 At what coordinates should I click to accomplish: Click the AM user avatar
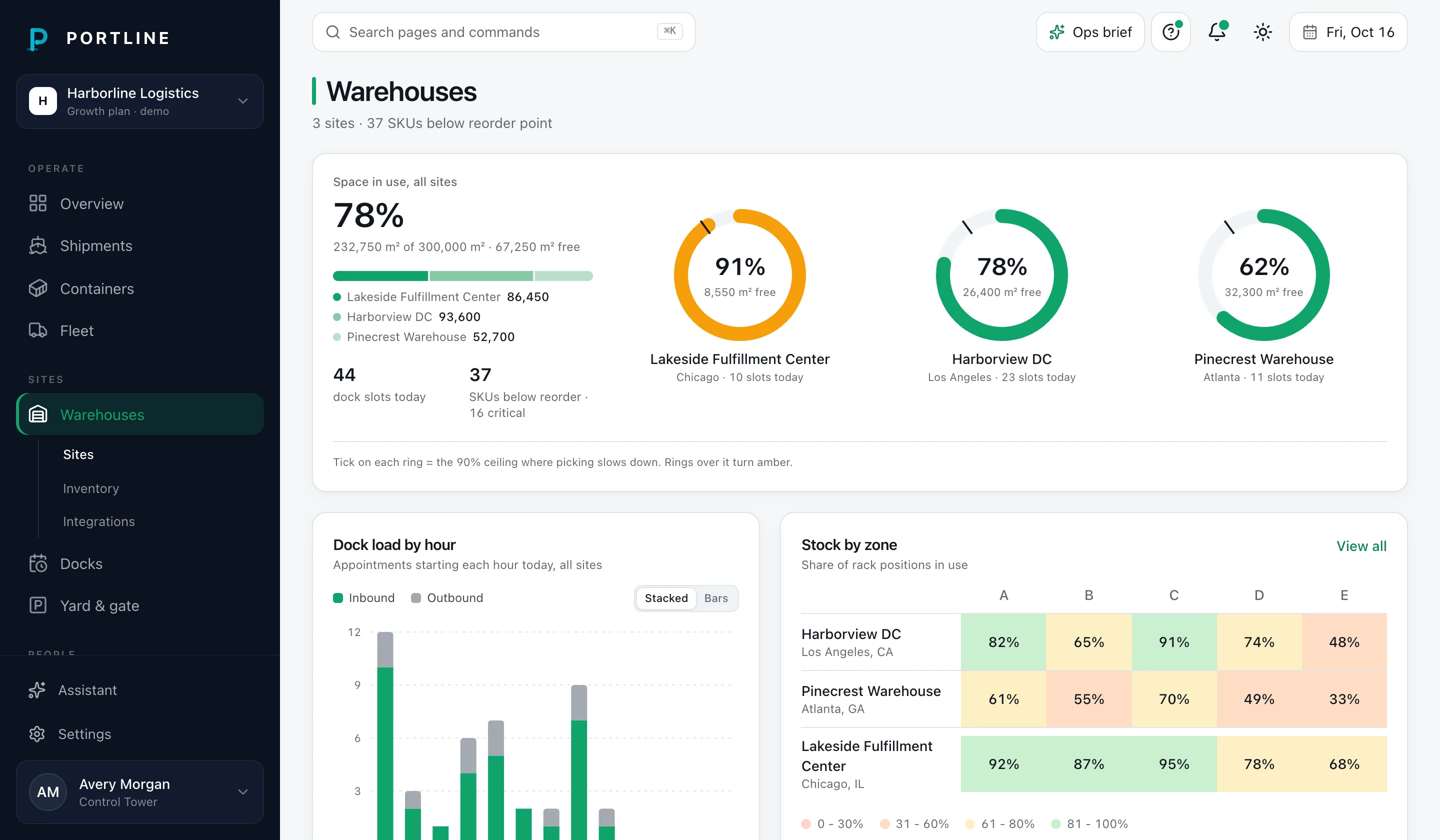coord(48,792)
